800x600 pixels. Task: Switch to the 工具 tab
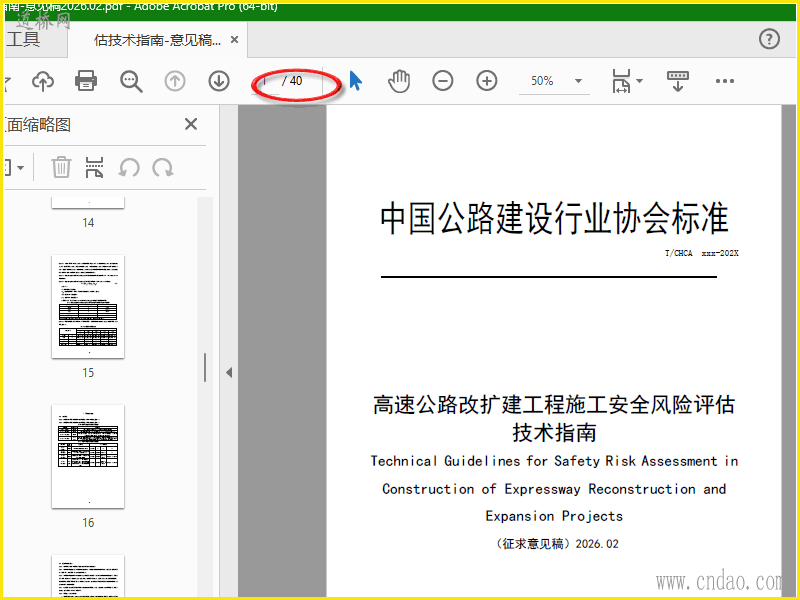click(23, 40)
